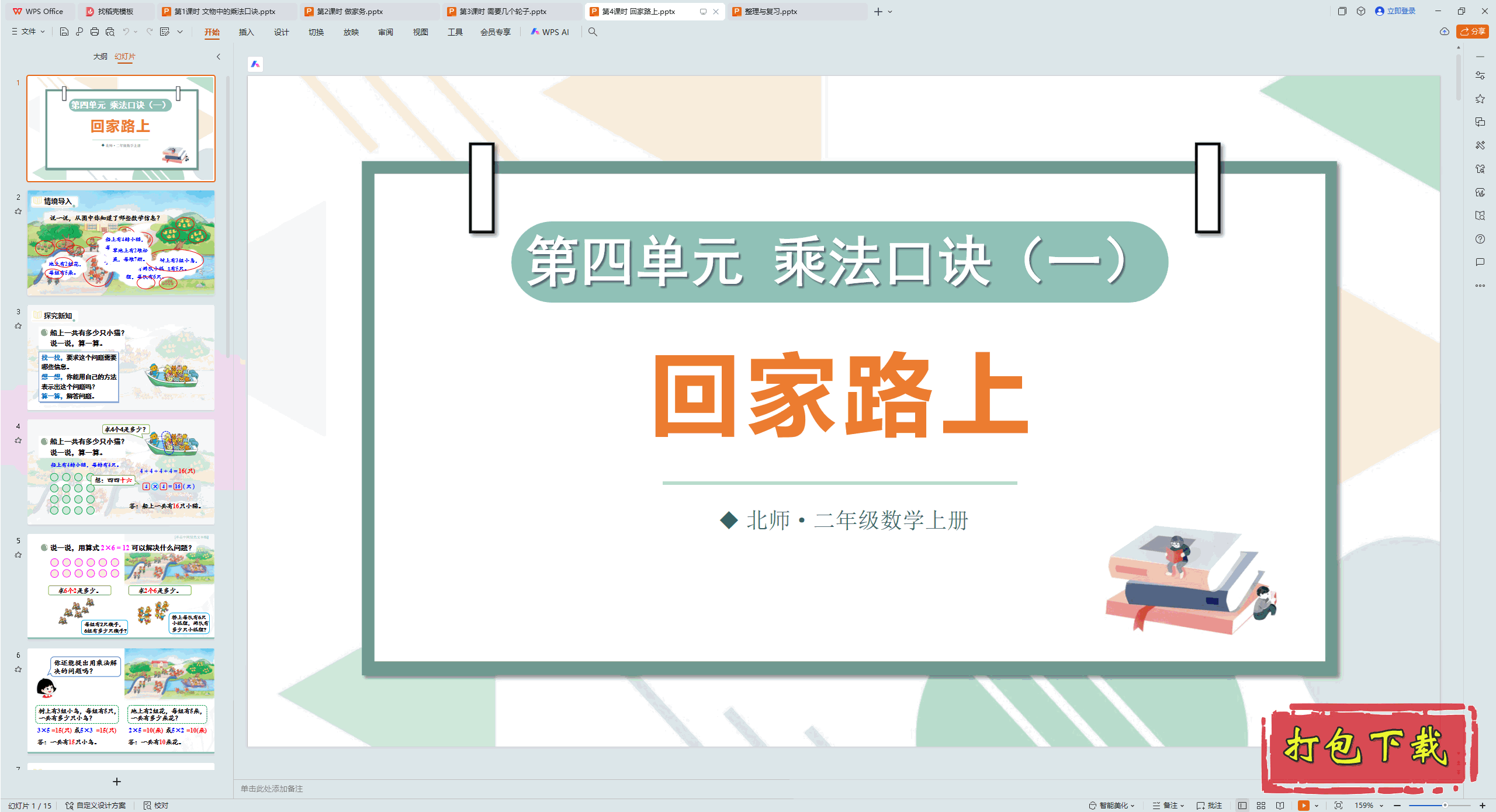The height and width of the screenshot is (812, 1496).
Task: Click the zoom slider handle
Action: (x=1445, y=805)
